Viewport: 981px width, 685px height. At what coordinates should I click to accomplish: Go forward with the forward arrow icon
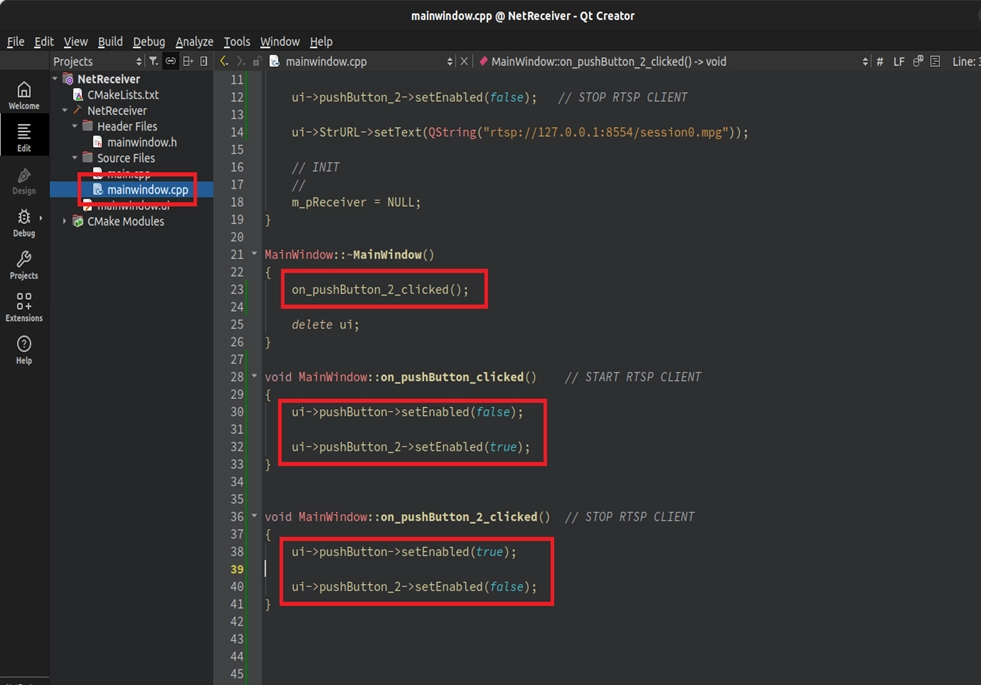pyautogui.click(x=240, y=61)
